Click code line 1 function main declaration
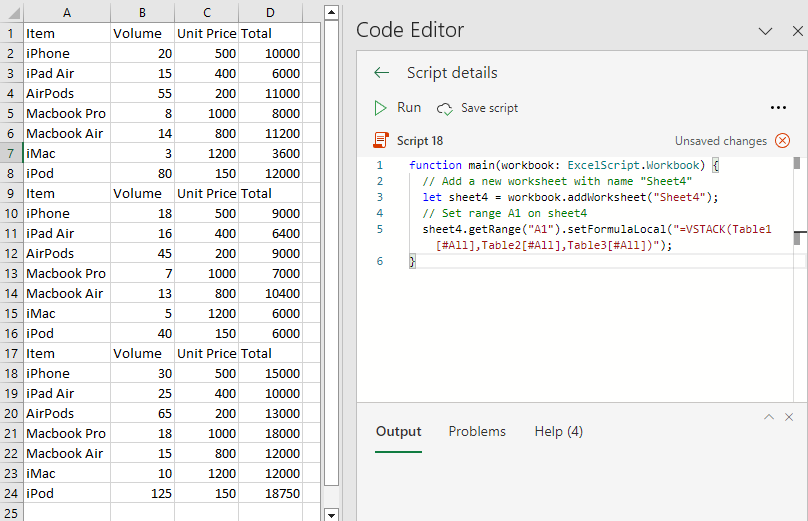Viewport: 808px width, 521px height. 564,165
